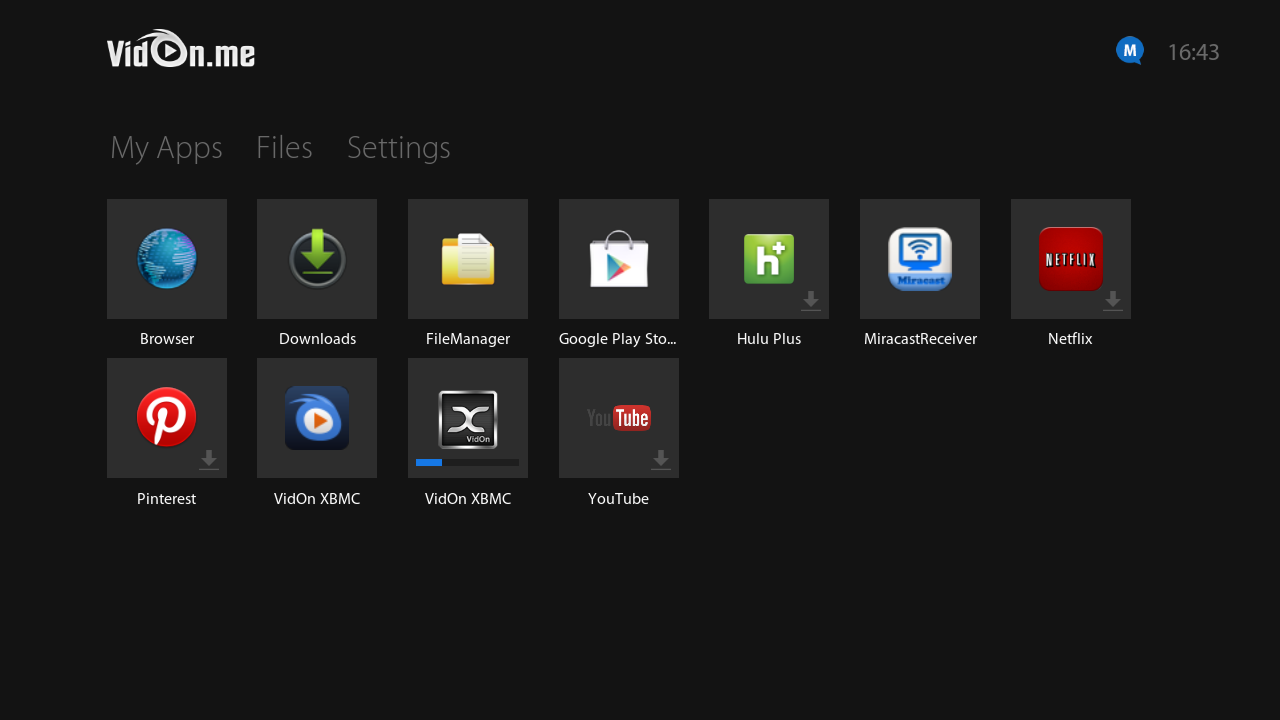Screen dimensions: 1280x720
Task: Open Google Play Store app
Action: tap(619, 259)
